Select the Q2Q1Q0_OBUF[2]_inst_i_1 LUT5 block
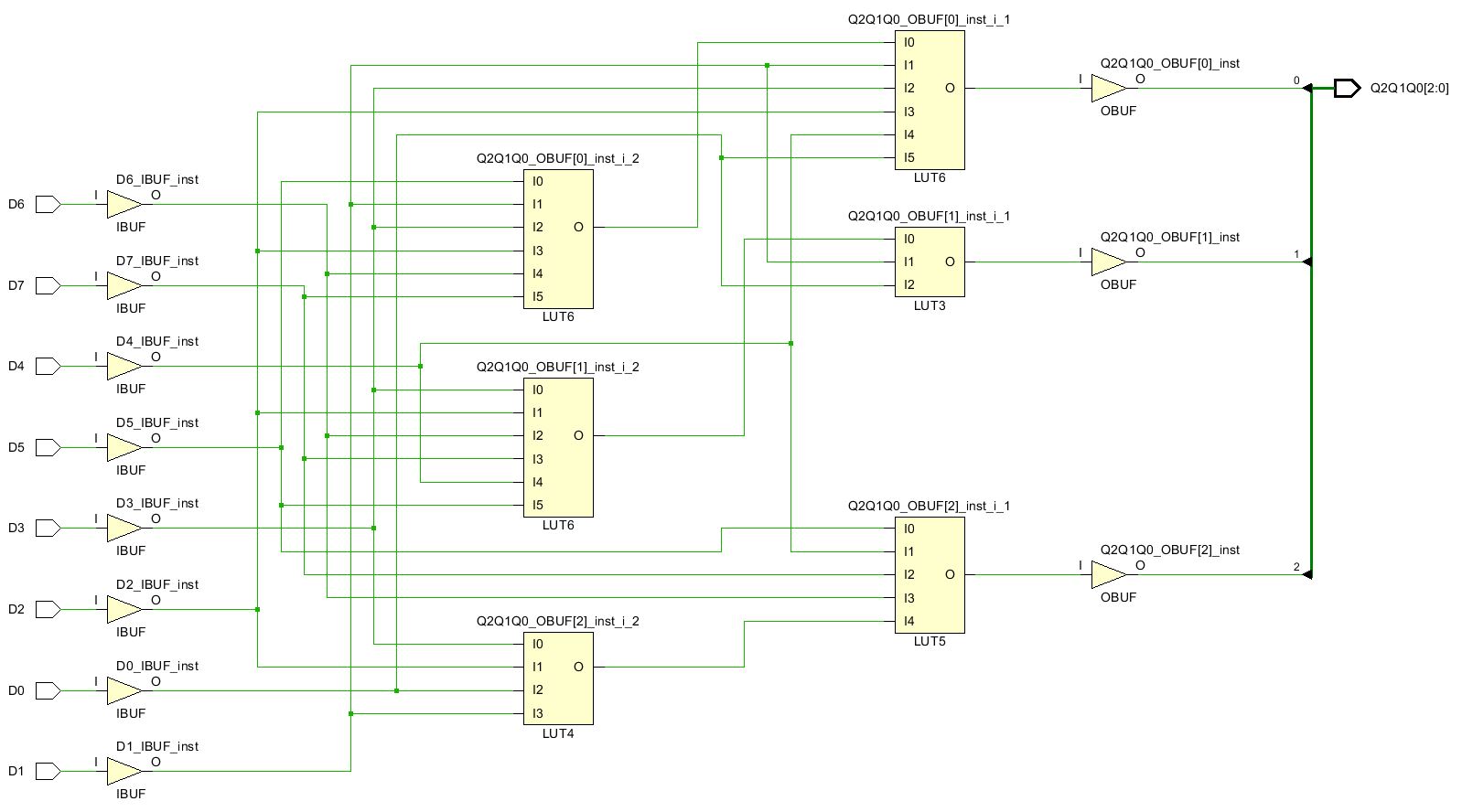 930,574
